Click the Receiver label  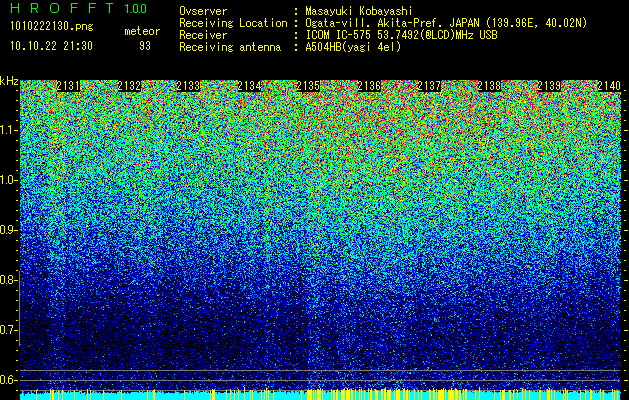click(203, 35)
